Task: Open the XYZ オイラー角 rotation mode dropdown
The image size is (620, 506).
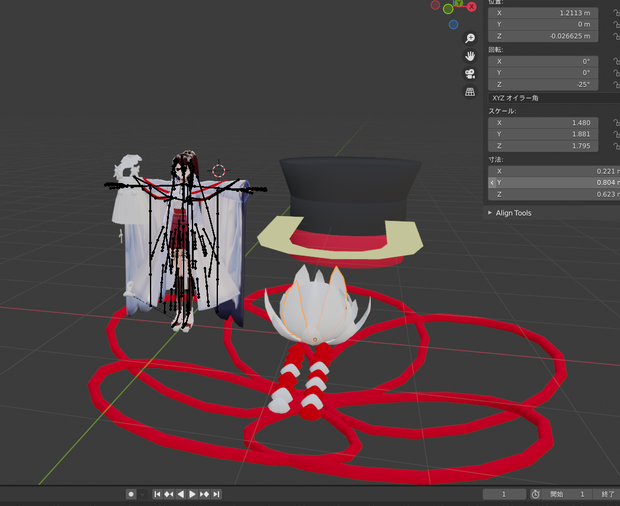Action: point(554,98)
